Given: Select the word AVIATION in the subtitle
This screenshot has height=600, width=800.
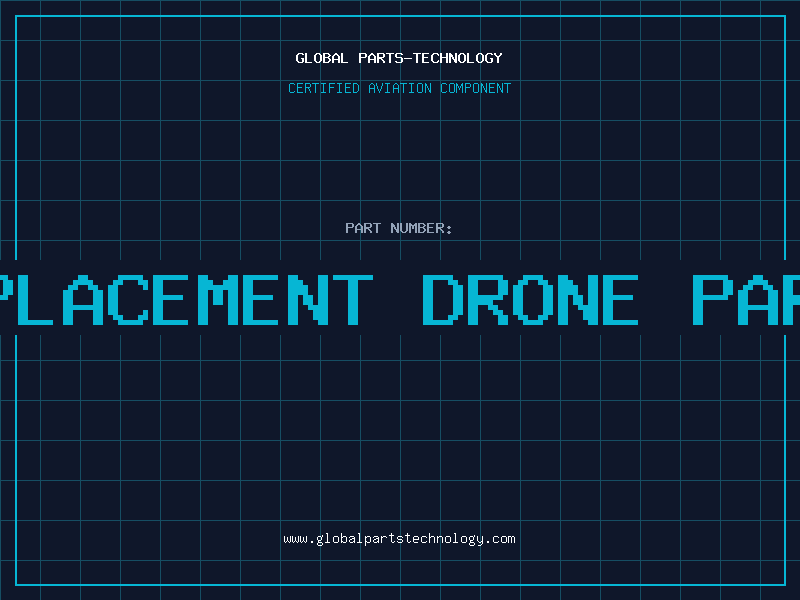Looking at the screenshot, I should (399, 88).
